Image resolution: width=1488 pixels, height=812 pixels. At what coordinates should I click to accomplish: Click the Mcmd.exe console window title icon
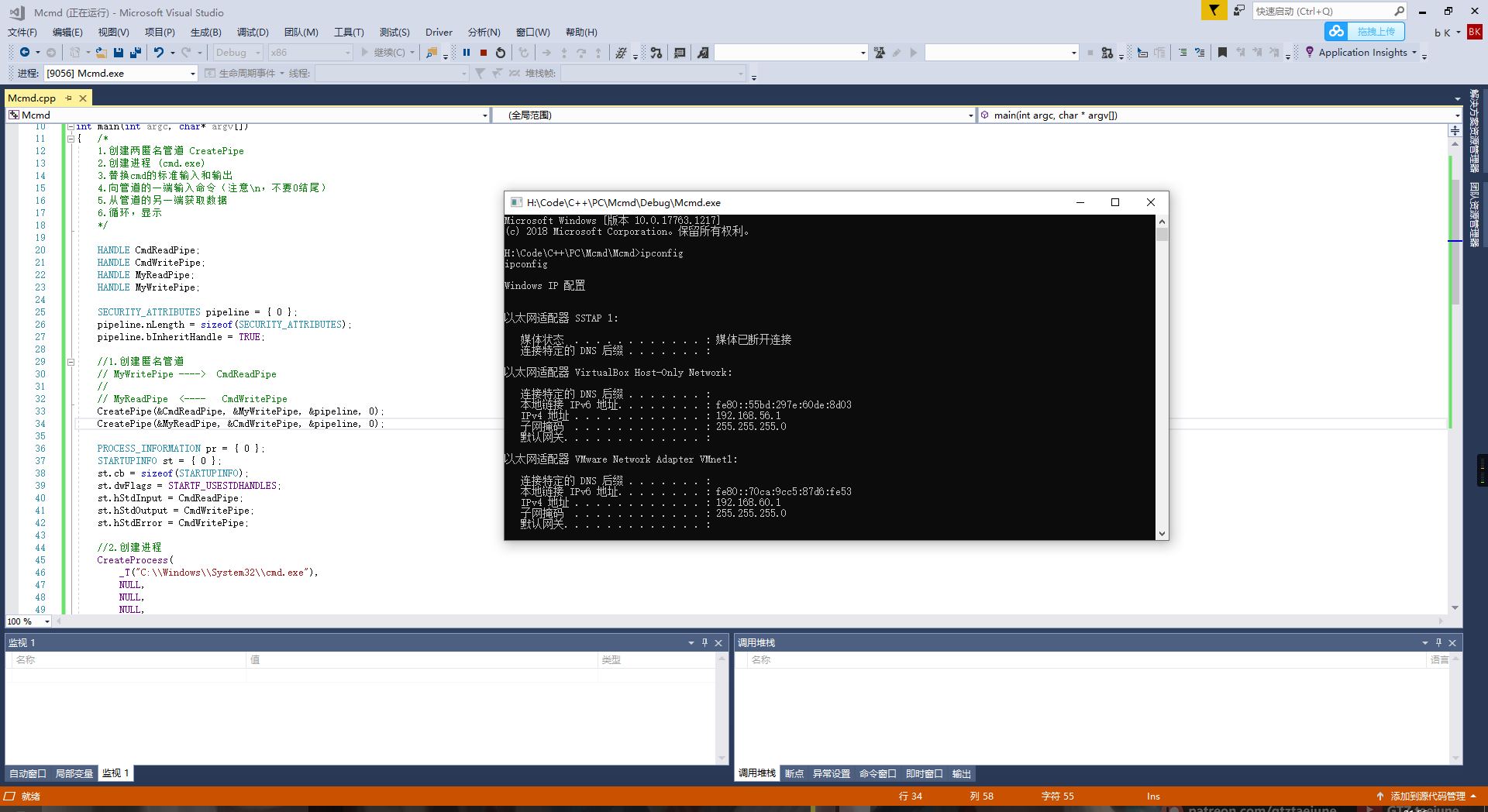click(x=516, y=202)
